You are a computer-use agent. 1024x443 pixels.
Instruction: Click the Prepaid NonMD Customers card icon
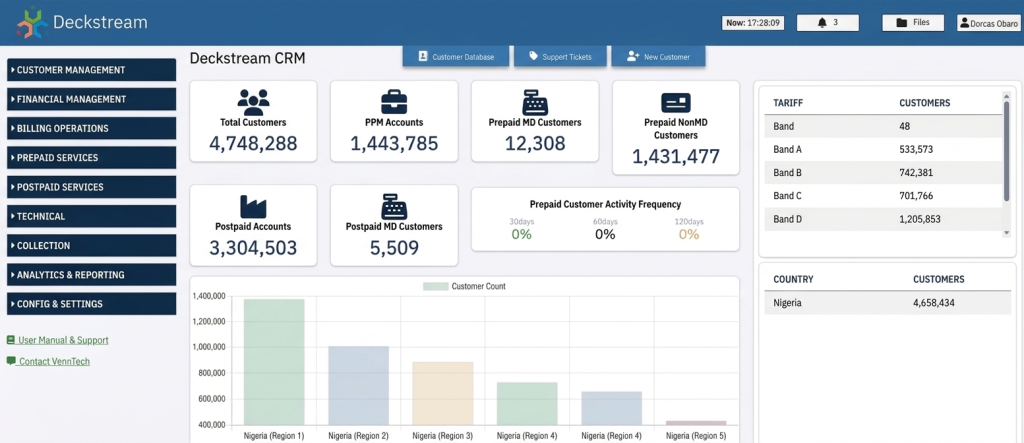tap(676, 103)
